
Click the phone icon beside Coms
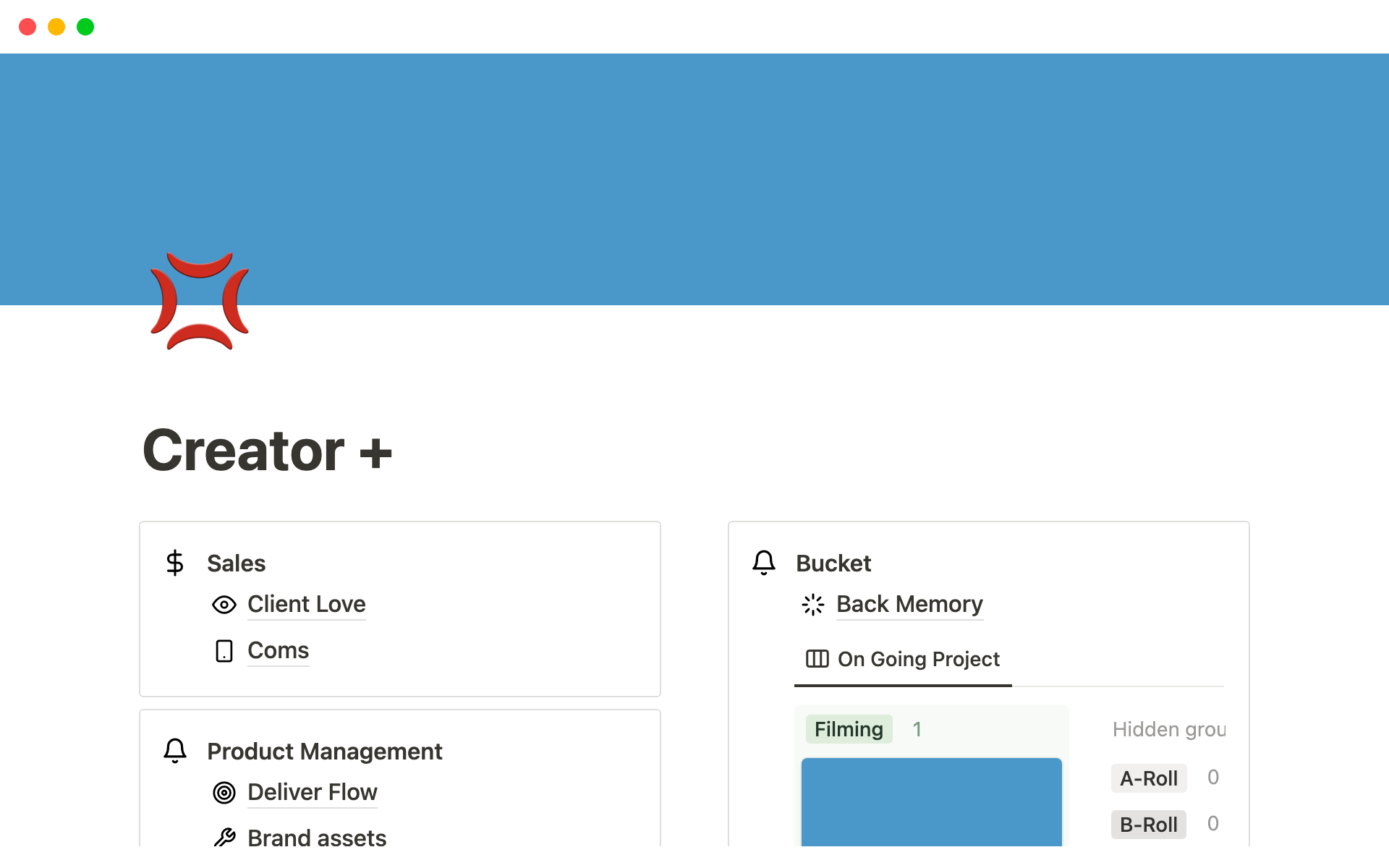point(224,651)
